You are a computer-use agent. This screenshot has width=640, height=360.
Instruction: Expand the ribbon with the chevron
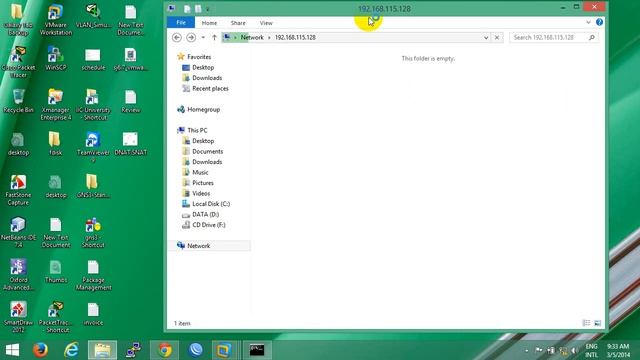click(588, 22)
